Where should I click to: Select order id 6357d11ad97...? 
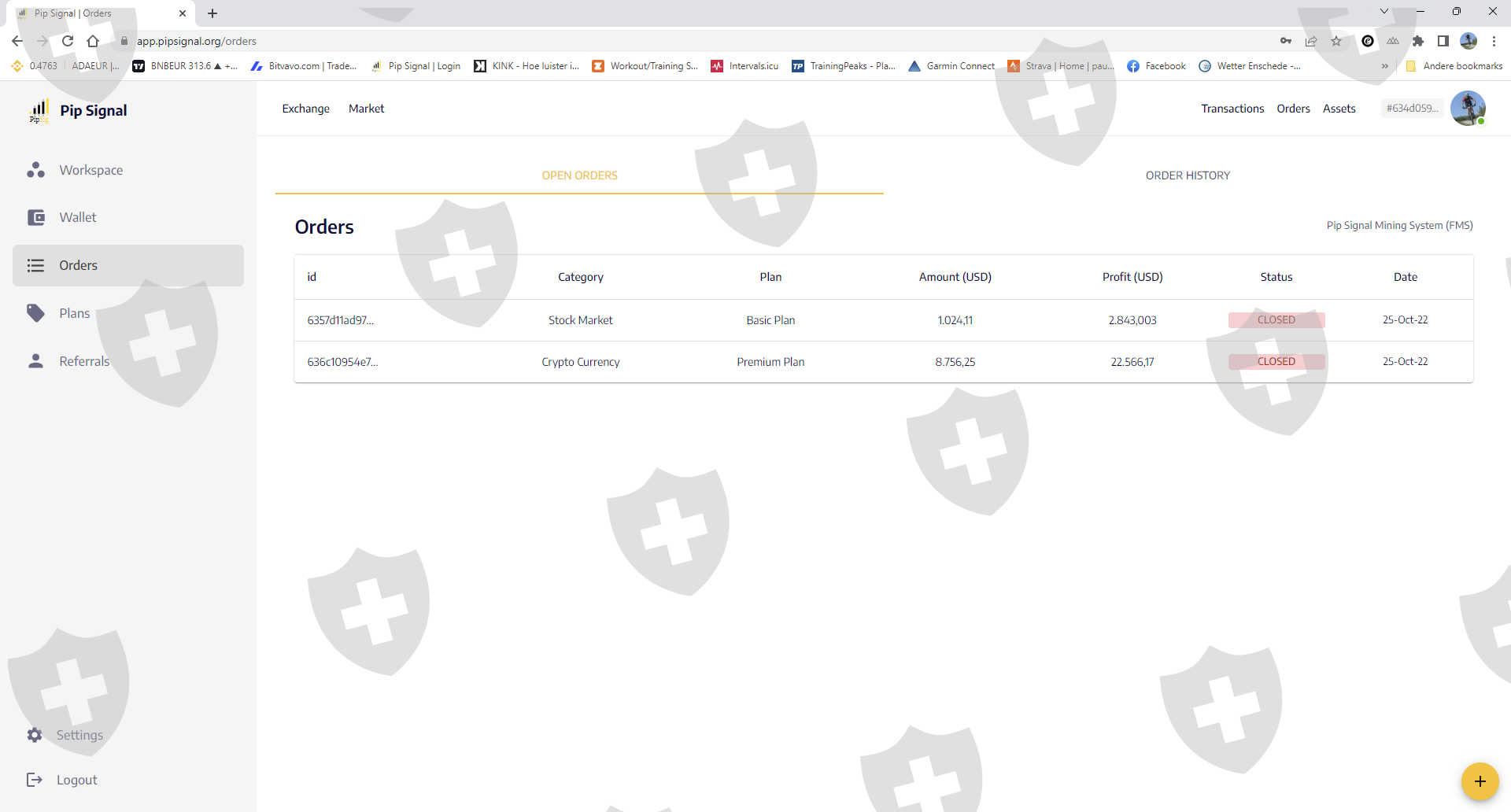point(341,320)
